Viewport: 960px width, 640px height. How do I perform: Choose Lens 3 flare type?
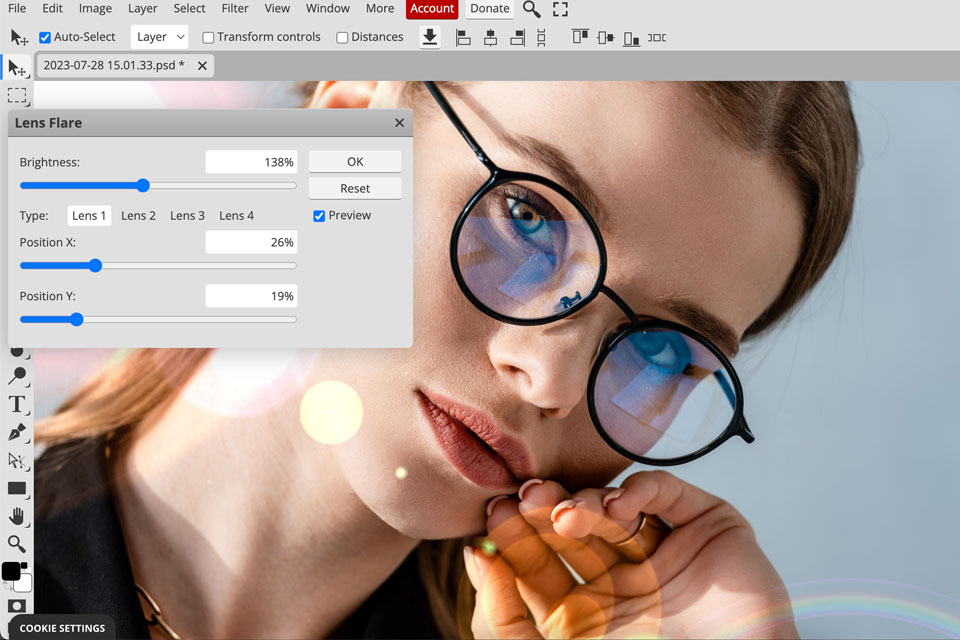click(187, 216)
